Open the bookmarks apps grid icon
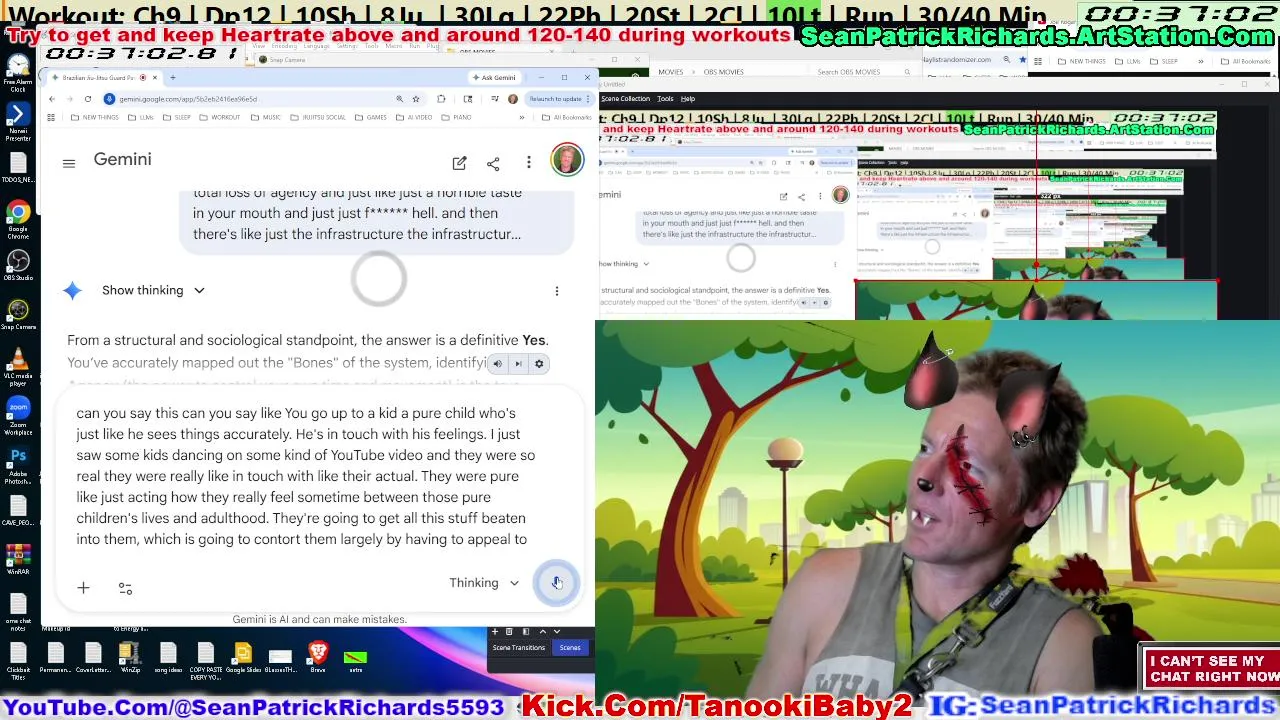This screenshot has height=720, width=1280. click(51, 118)
